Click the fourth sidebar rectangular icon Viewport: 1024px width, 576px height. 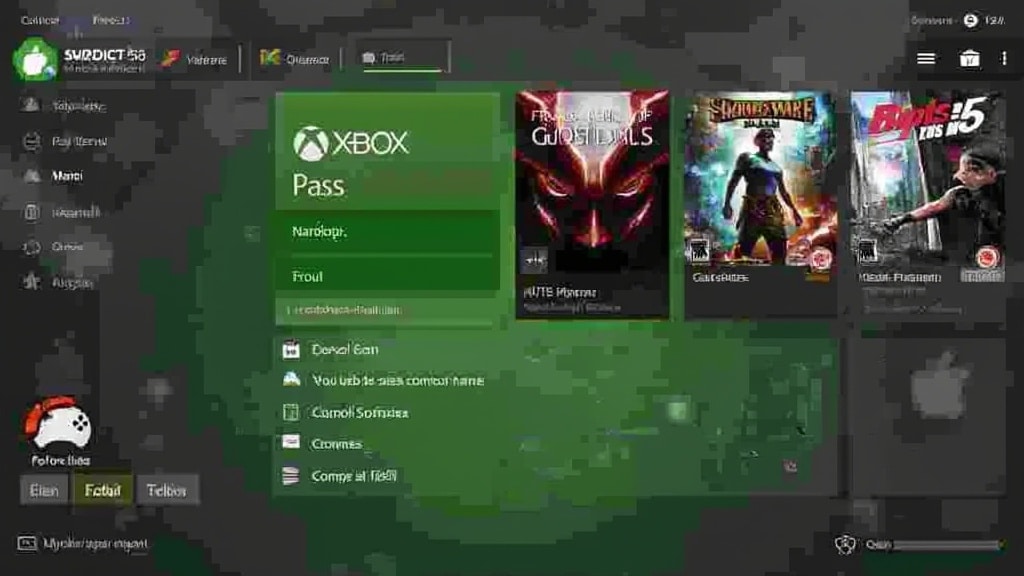tap(31, 212)
